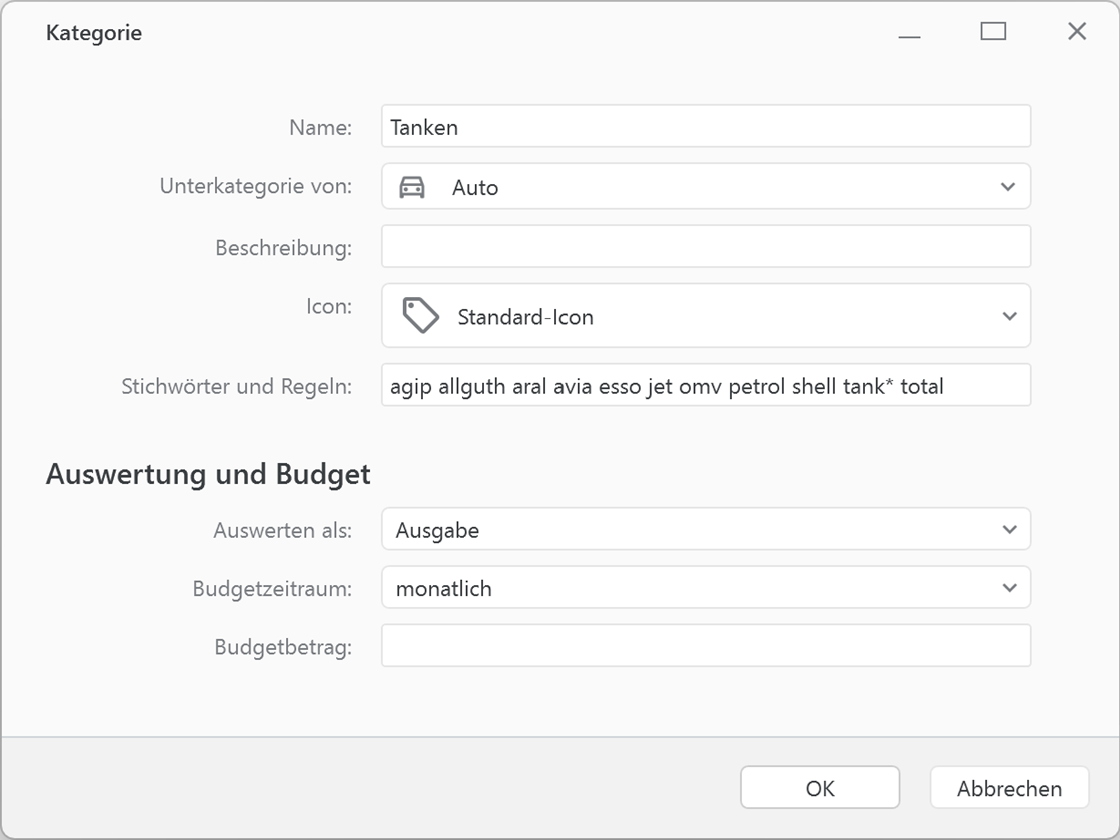This screenshot has width=1120, height=840.
Task: Minimize the Kategorie dialog window
Action: (909, 33)
